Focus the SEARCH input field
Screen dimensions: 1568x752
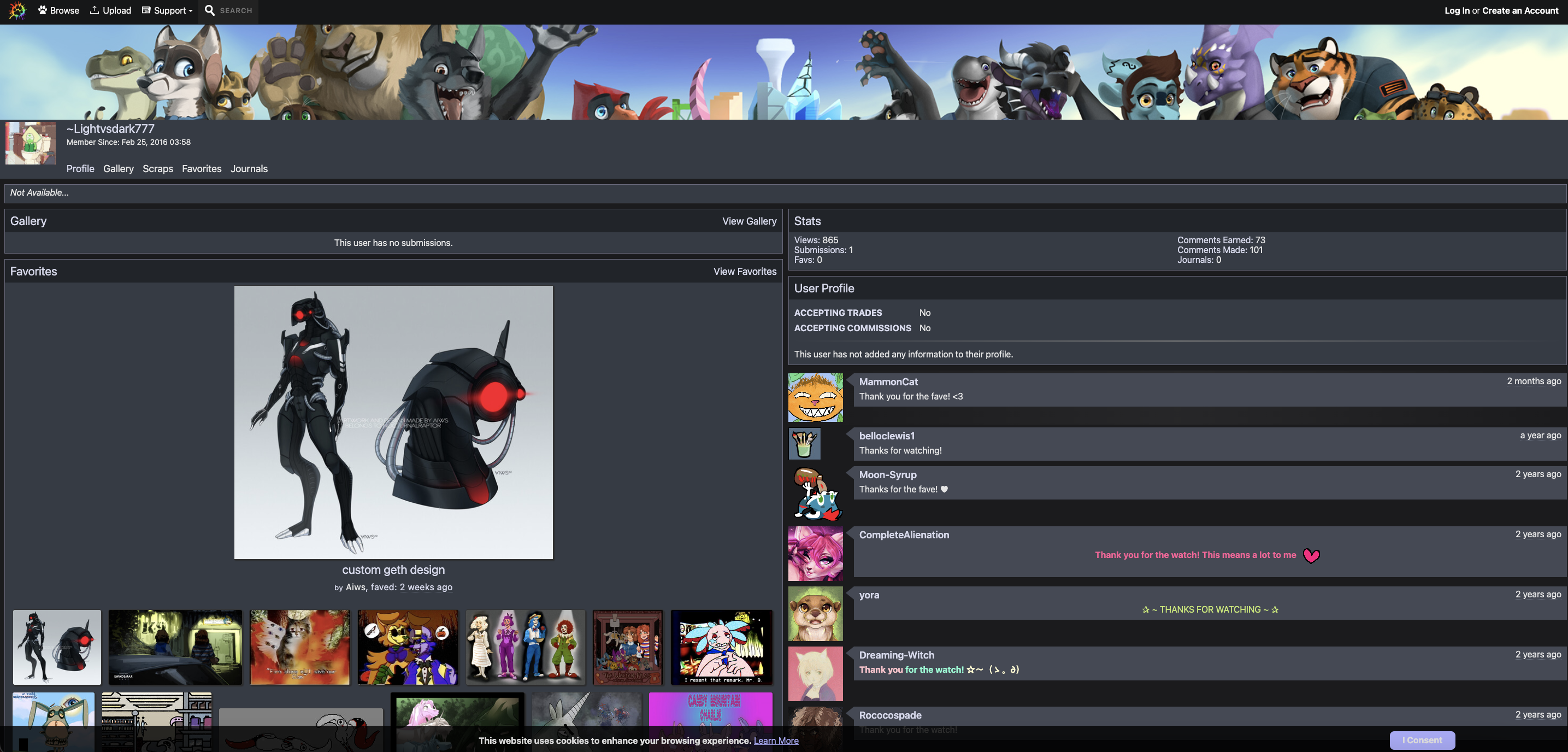click(x=236, y=11)
